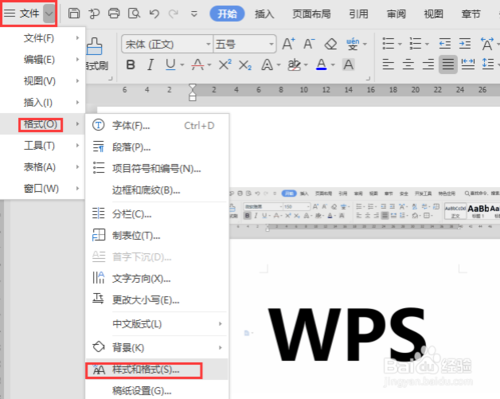Open the font dialog launcher corner arrow
The width and height of the screenshot is (500, 399).
(368, 79)
